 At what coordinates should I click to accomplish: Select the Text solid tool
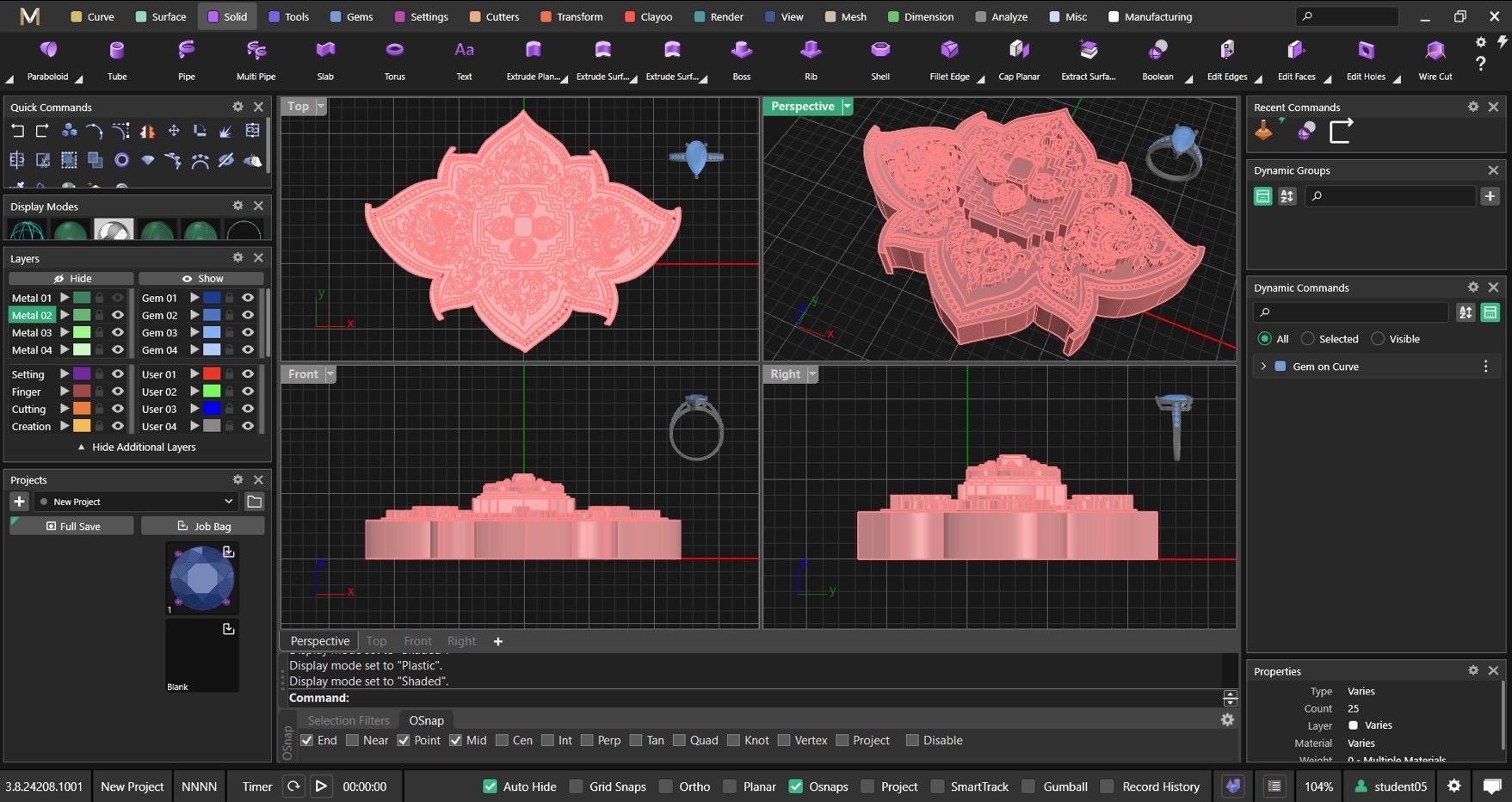pos(464,59)
